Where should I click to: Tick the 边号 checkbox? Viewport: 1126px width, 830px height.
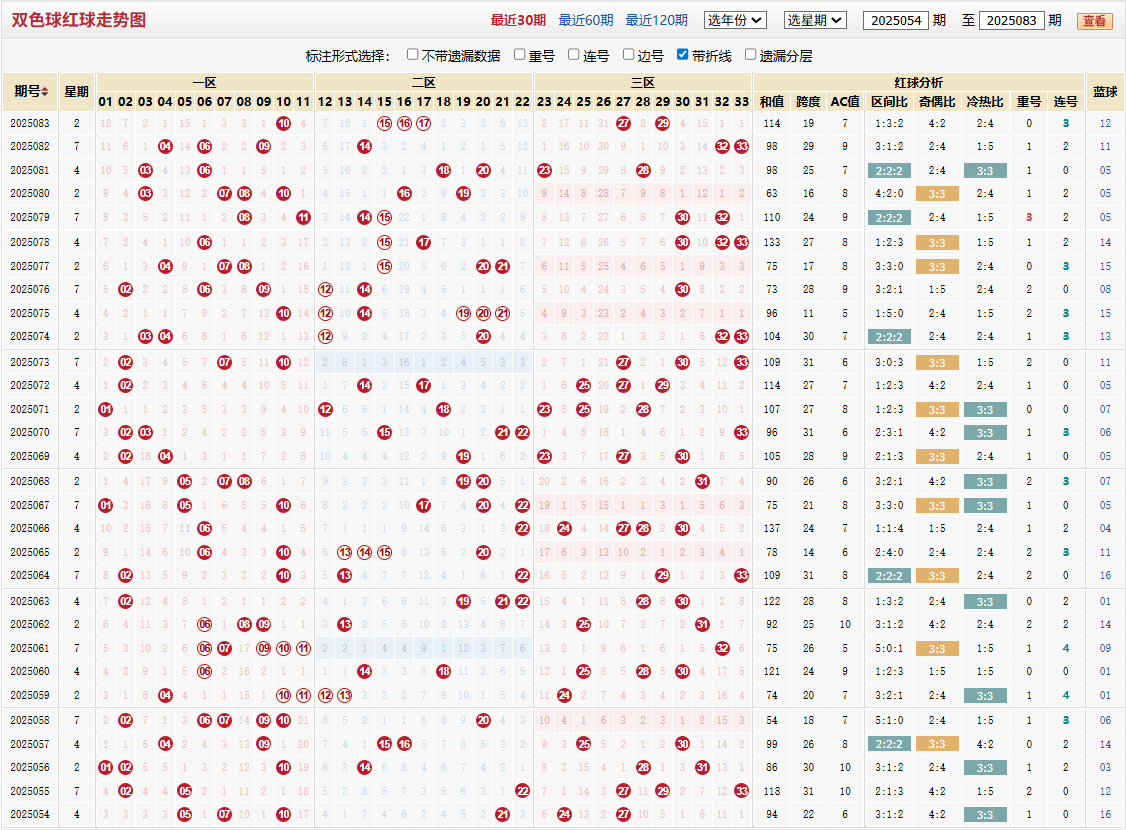628,55
